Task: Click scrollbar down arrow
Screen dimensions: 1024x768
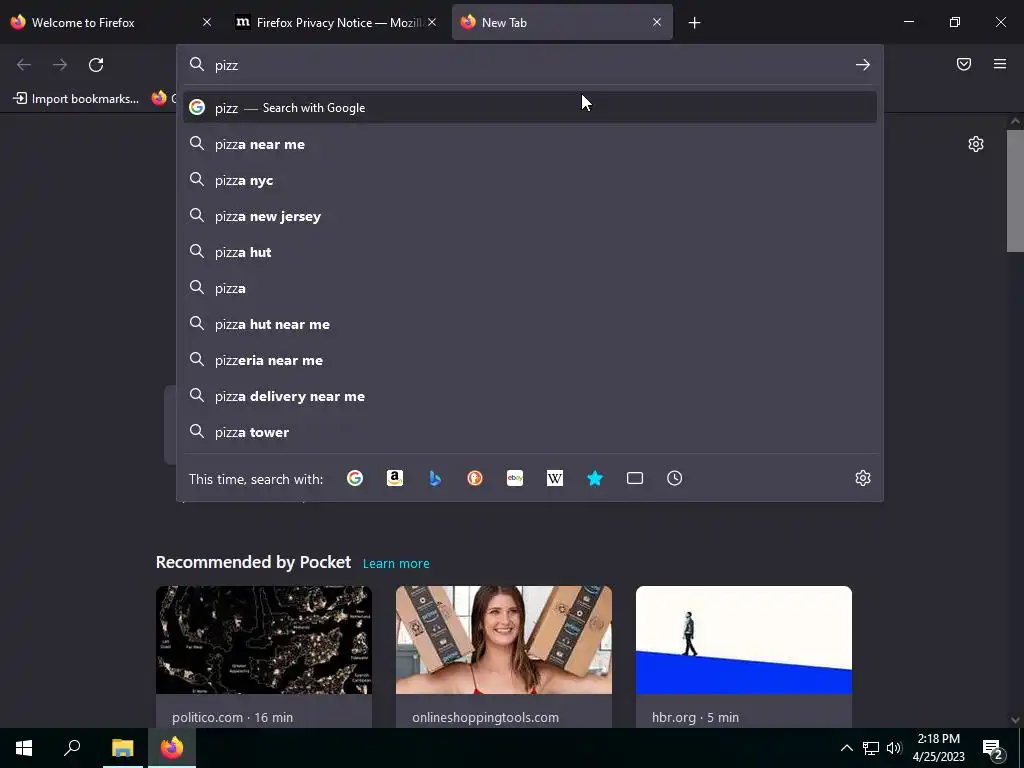Action: [1015, 720]
